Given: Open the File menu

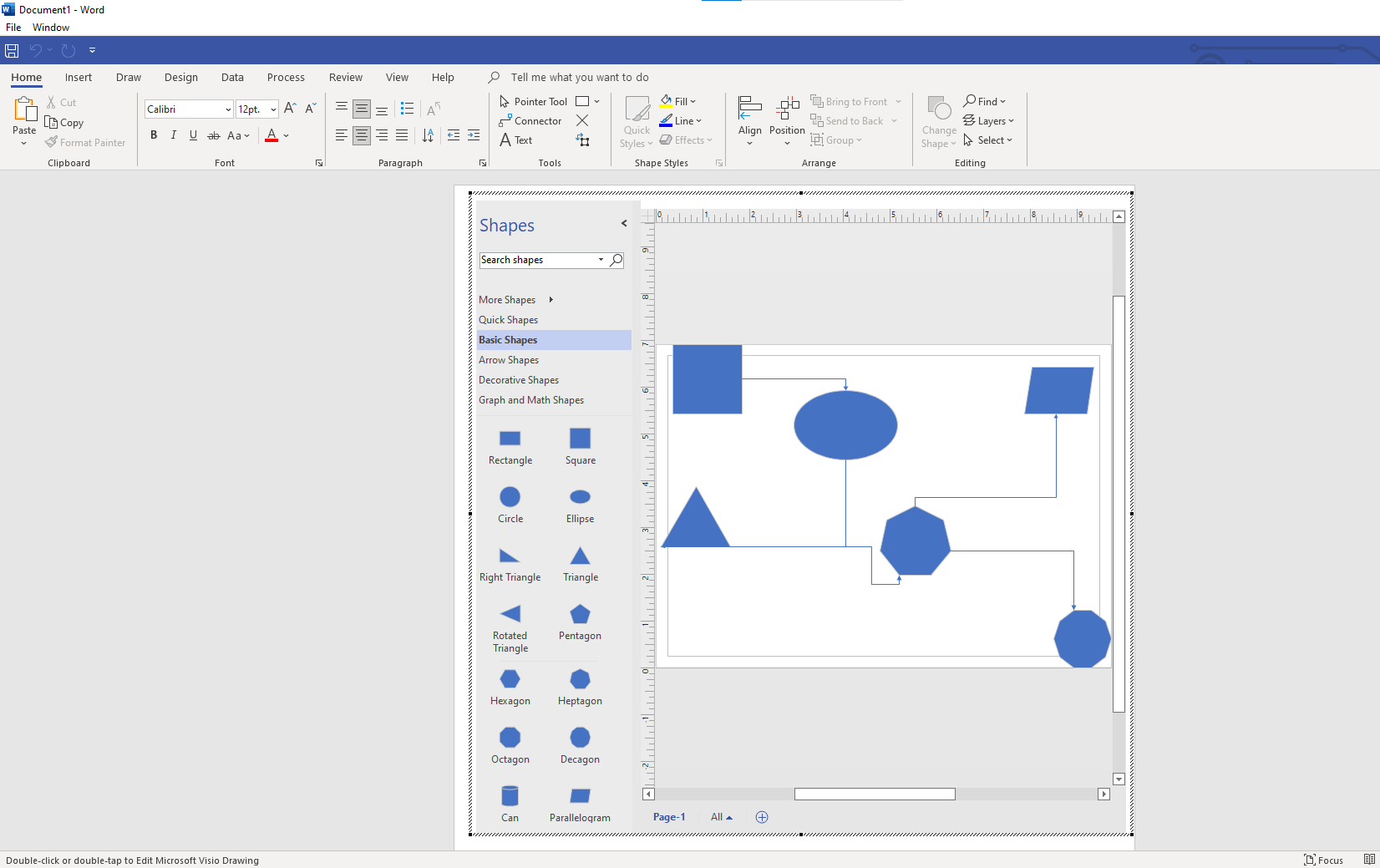Looking at the screenshot, I should (13, 28).
